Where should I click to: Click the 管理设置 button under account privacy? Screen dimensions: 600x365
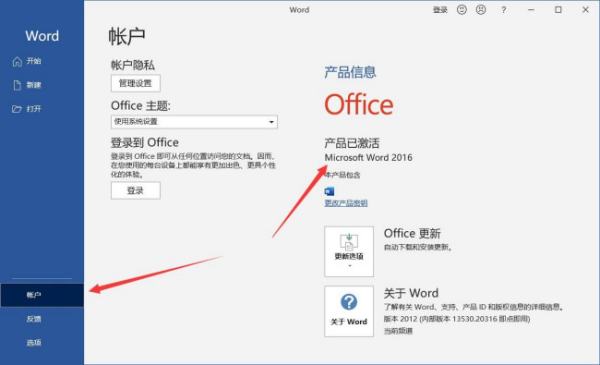(x=135, y=83)
